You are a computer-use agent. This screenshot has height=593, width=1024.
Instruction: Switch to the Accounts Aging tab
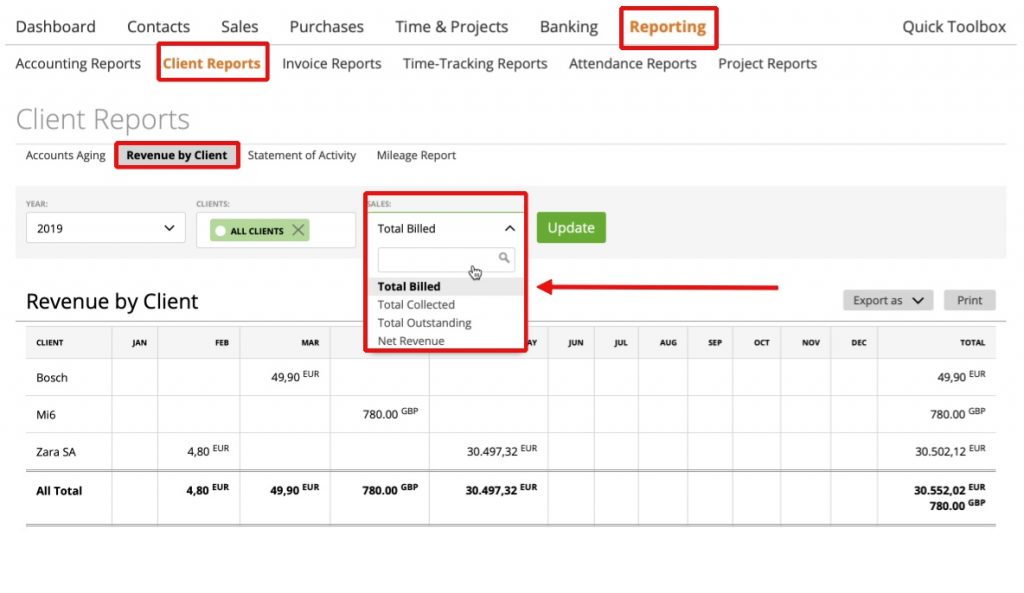pos(64,155)
